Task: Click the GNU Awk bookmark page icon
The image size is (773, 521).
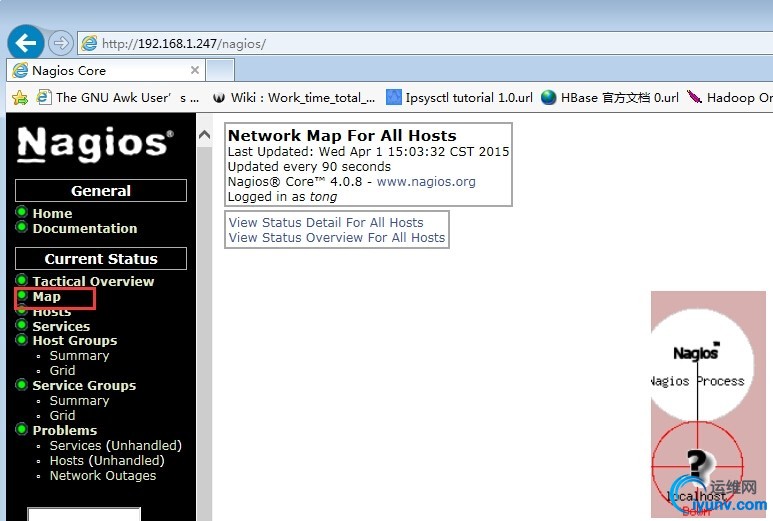Action: (x=43, y=97)
